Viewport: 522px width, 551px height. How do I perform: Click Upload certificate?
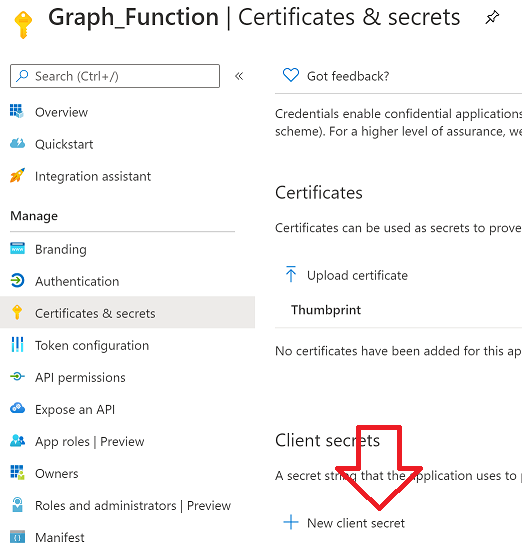(x=357, y=276)
